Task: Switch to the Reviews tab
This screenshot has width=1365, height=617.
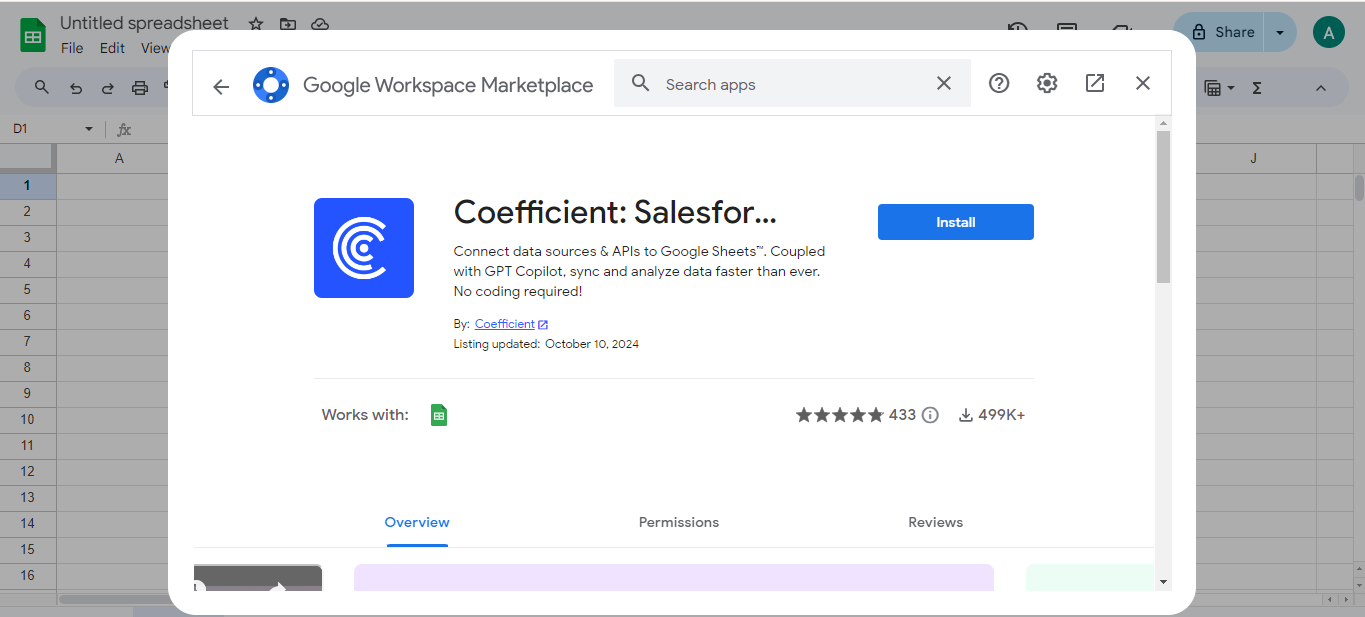Action: (936, 522)
